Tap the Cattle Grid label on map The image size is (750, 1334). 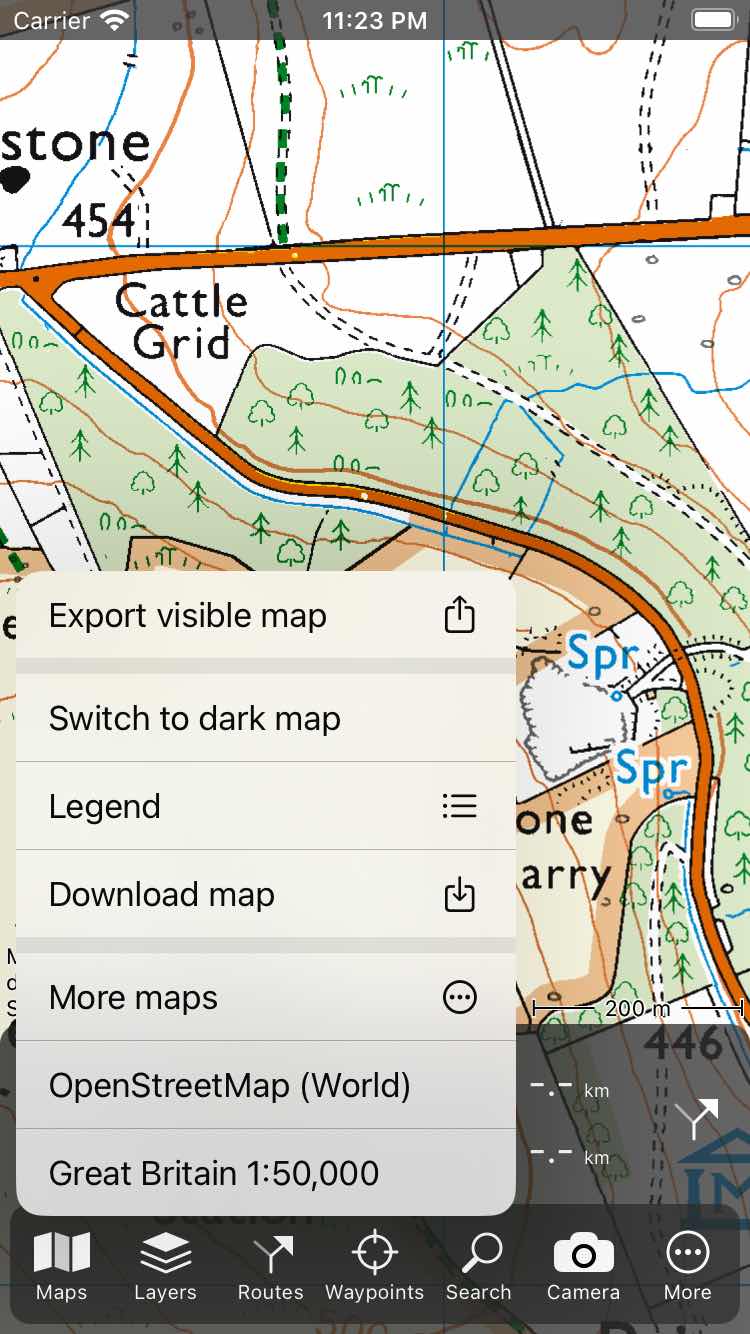pos(182,321)
